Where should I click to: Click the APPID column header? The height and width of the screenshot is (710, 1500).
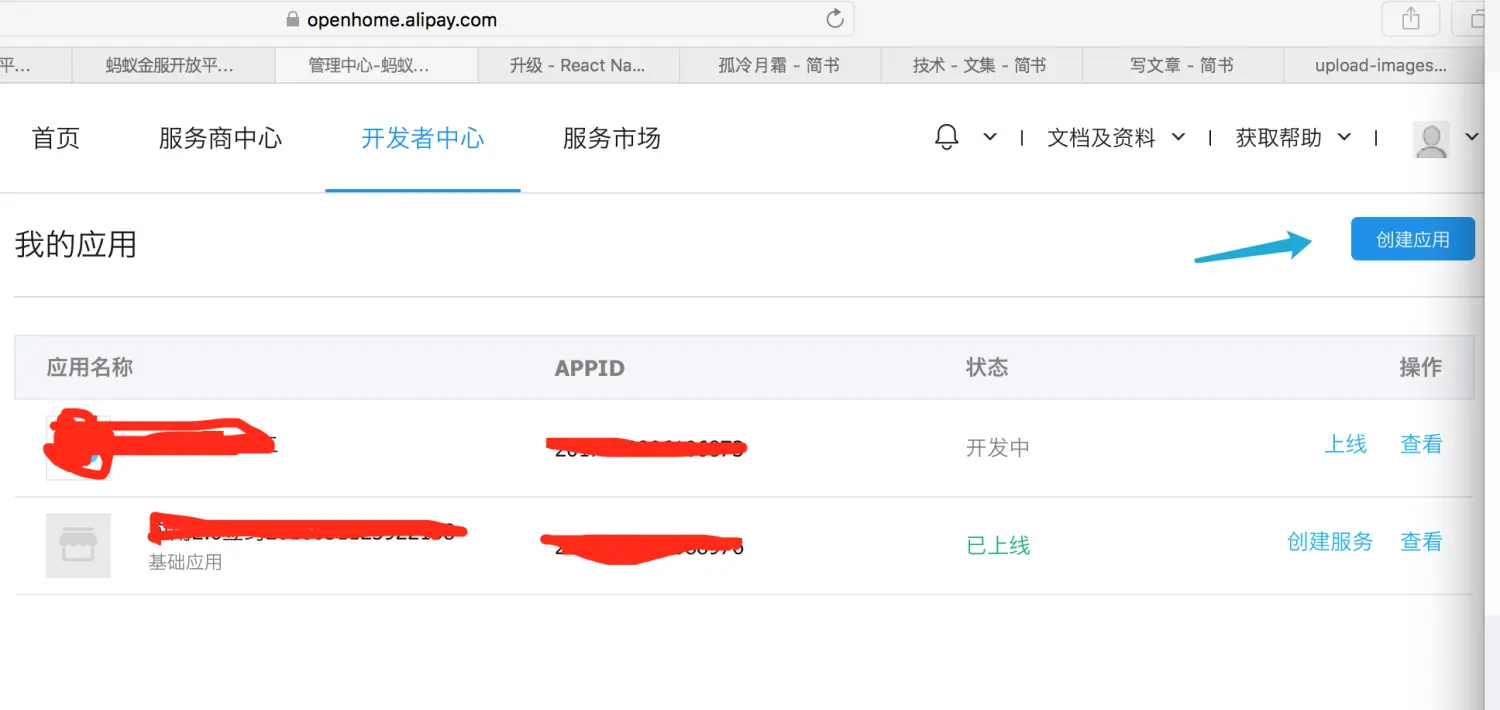590,368
